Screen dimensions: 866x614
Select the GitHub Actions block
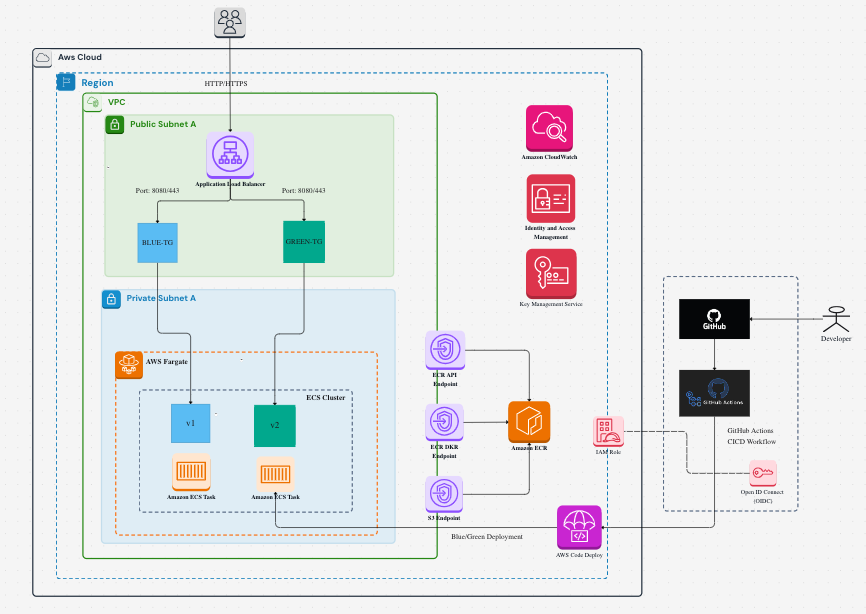[714, 393]
